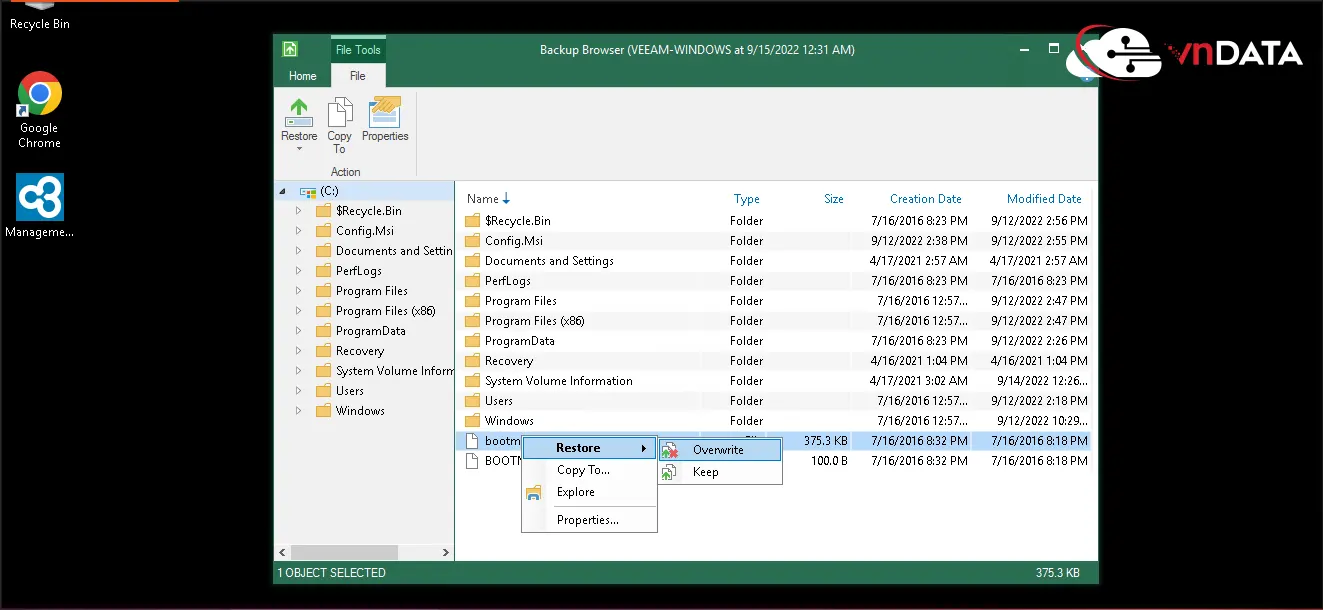Click the File Tools contextual tab header
The height and width of the screenshot is (610, 1323).
point(358,49)
